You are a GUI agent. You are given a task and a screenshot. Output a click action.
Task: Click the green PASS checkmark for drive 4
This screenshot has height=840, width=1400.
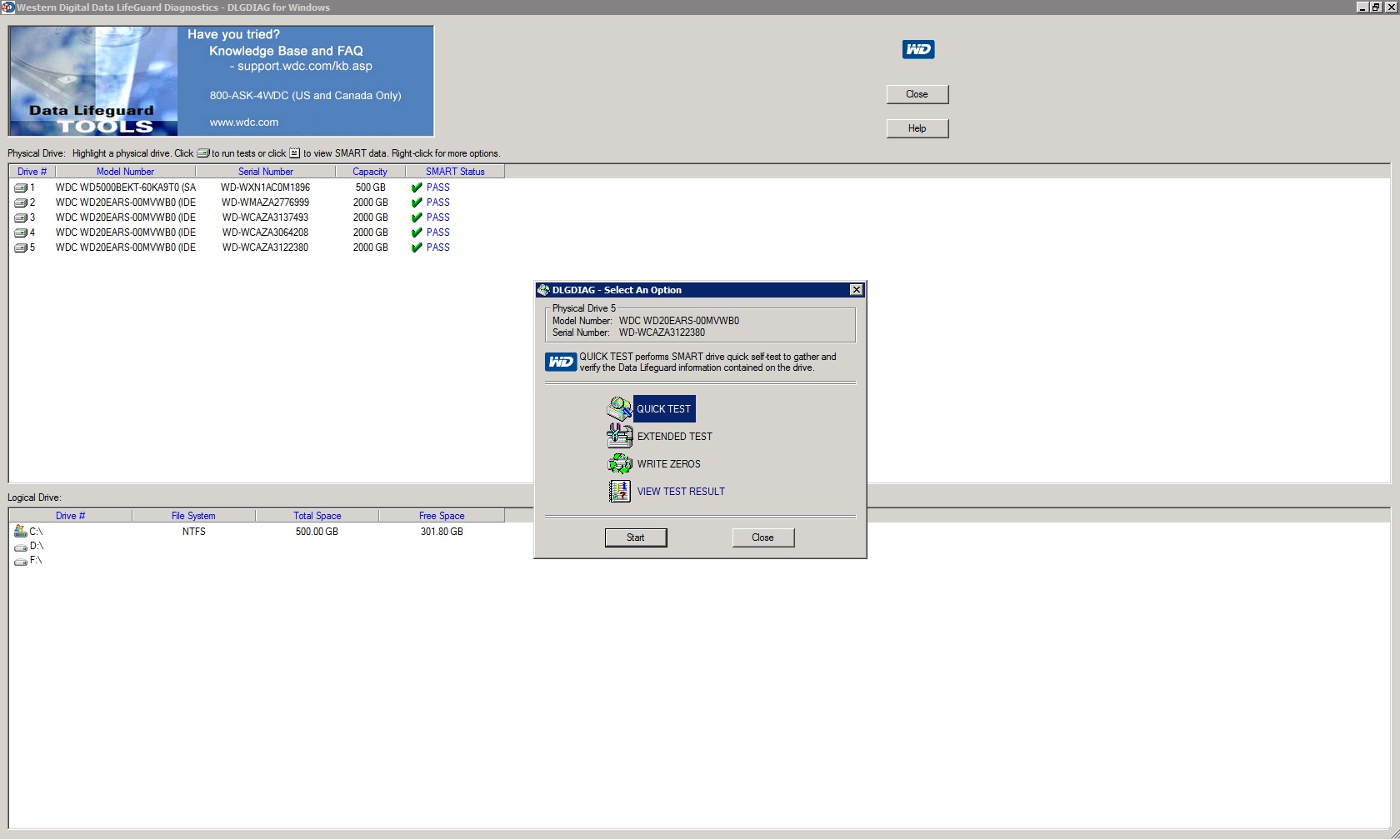(417, 232)
